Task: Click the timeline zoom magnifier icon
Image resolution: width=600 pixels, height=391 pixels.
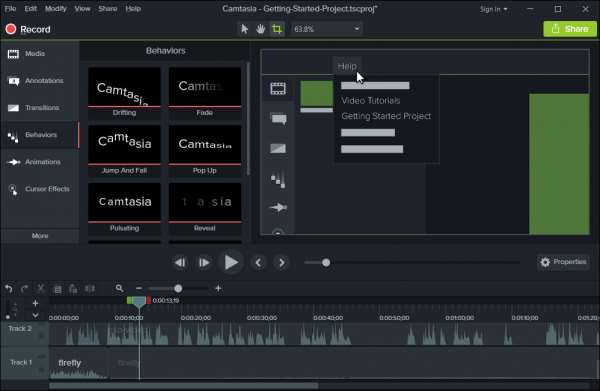Action: coord(119,288)
